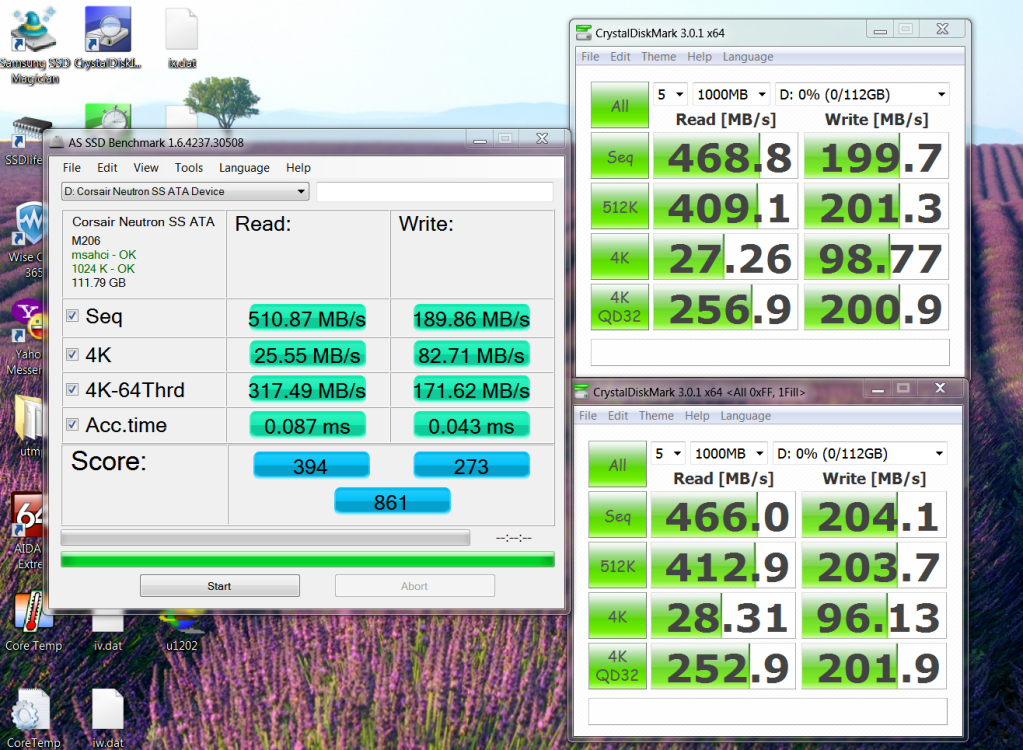Open Help menu in bottom CrystalDiskMark
1023x750 pixels.
[x=697, y=415]
